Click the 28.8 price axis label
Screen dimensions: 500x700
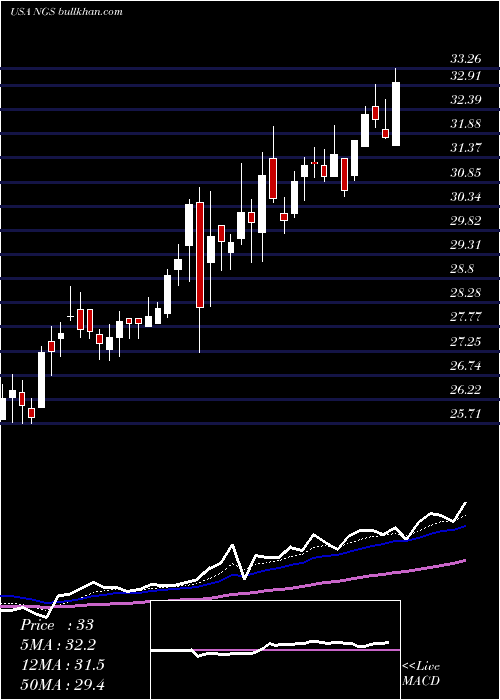462,269
